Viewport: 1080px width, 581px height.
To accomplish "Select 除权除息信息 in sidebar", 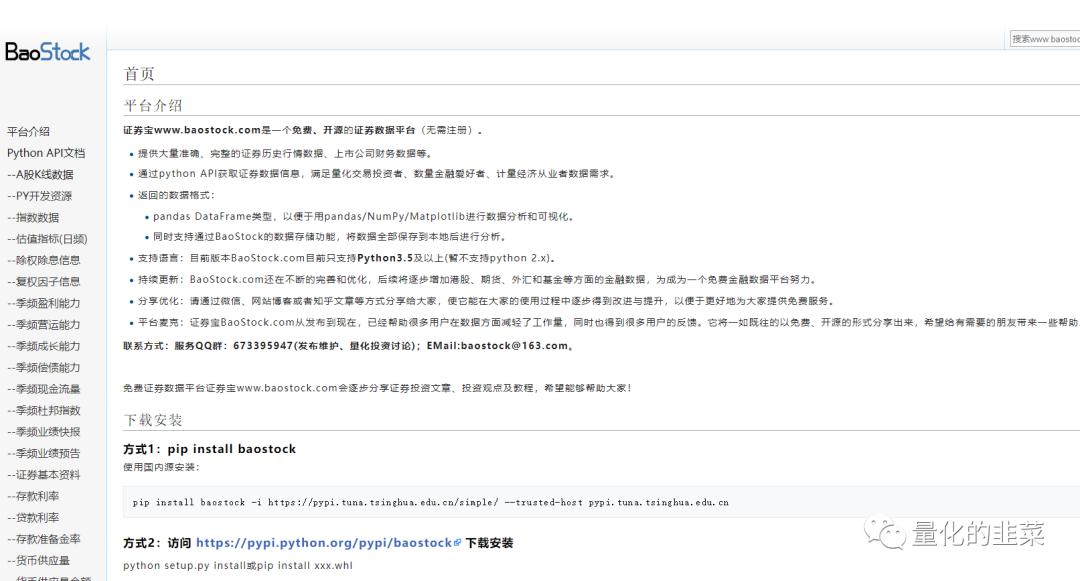I will 44,260.
